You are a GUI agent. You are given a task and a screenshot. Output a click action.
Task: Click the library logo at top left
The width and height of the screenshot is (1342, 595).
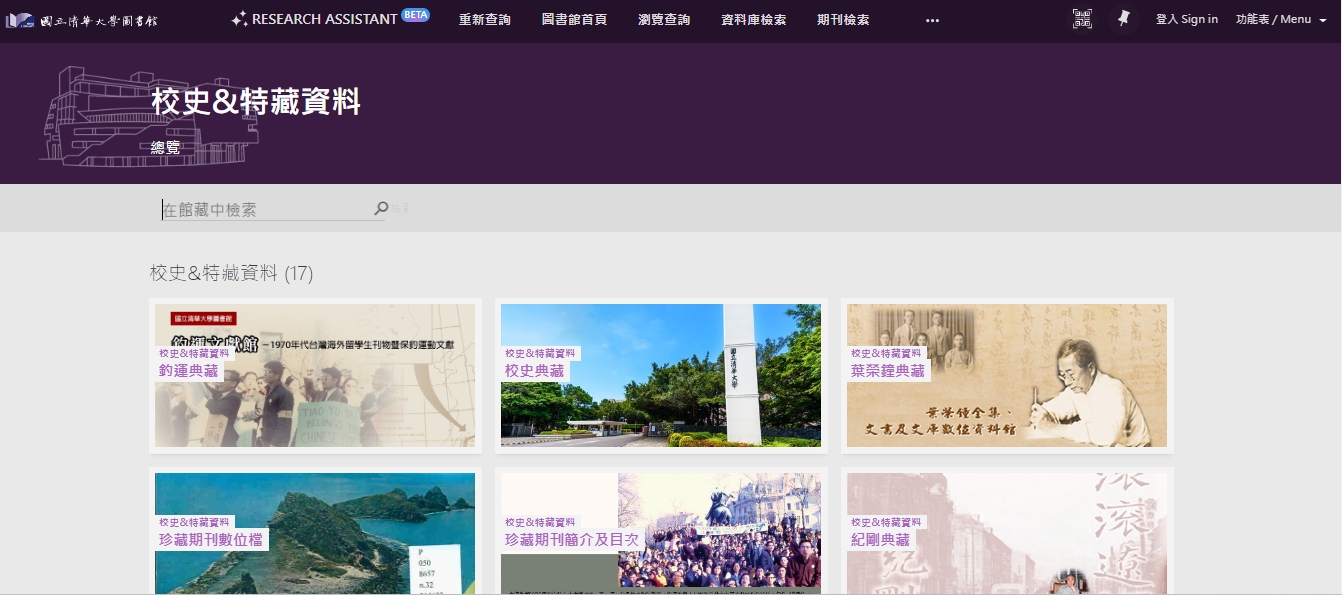point(81,19)
